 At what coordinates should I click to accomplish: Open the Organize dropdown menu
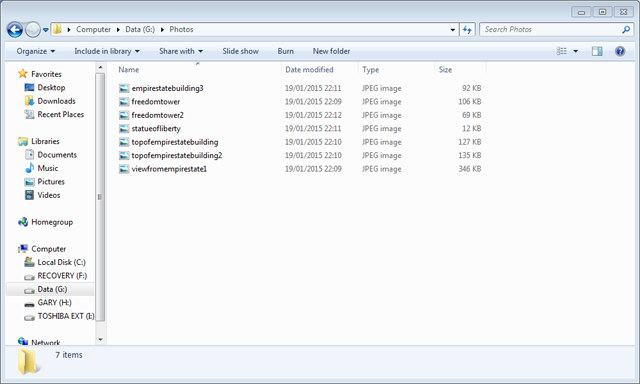[36, 51]
